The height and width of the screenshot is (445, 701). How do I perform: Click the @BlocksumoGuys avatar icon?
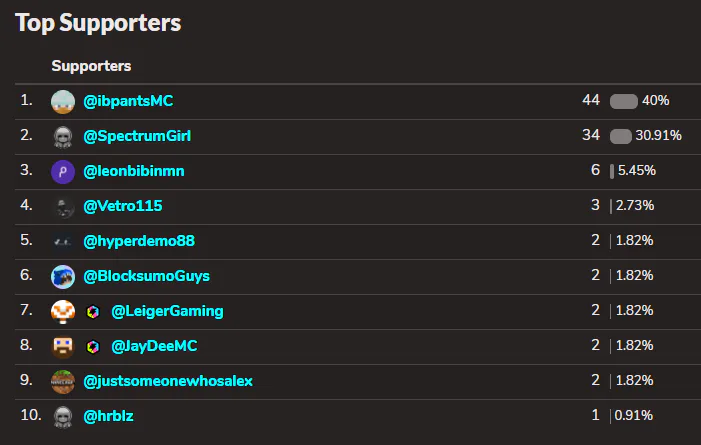tap(63, 276)
